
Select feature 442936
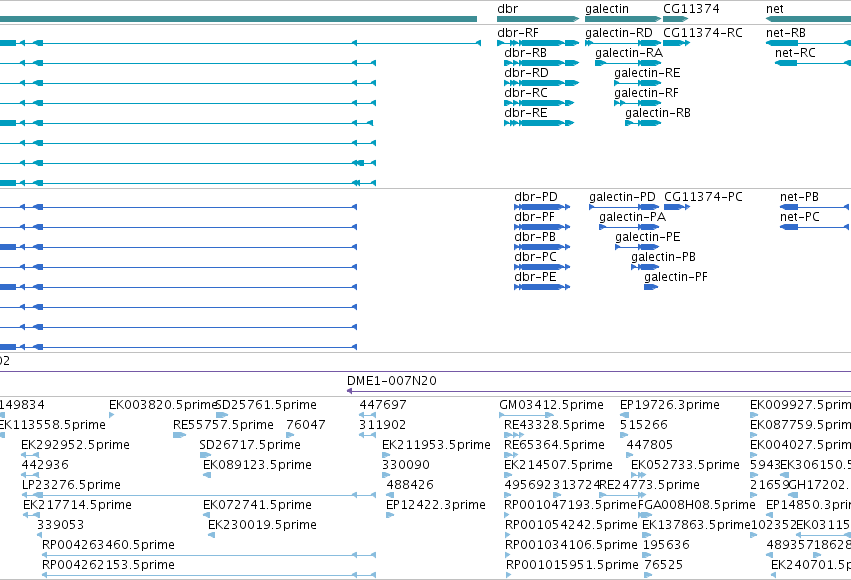[45, 465]
